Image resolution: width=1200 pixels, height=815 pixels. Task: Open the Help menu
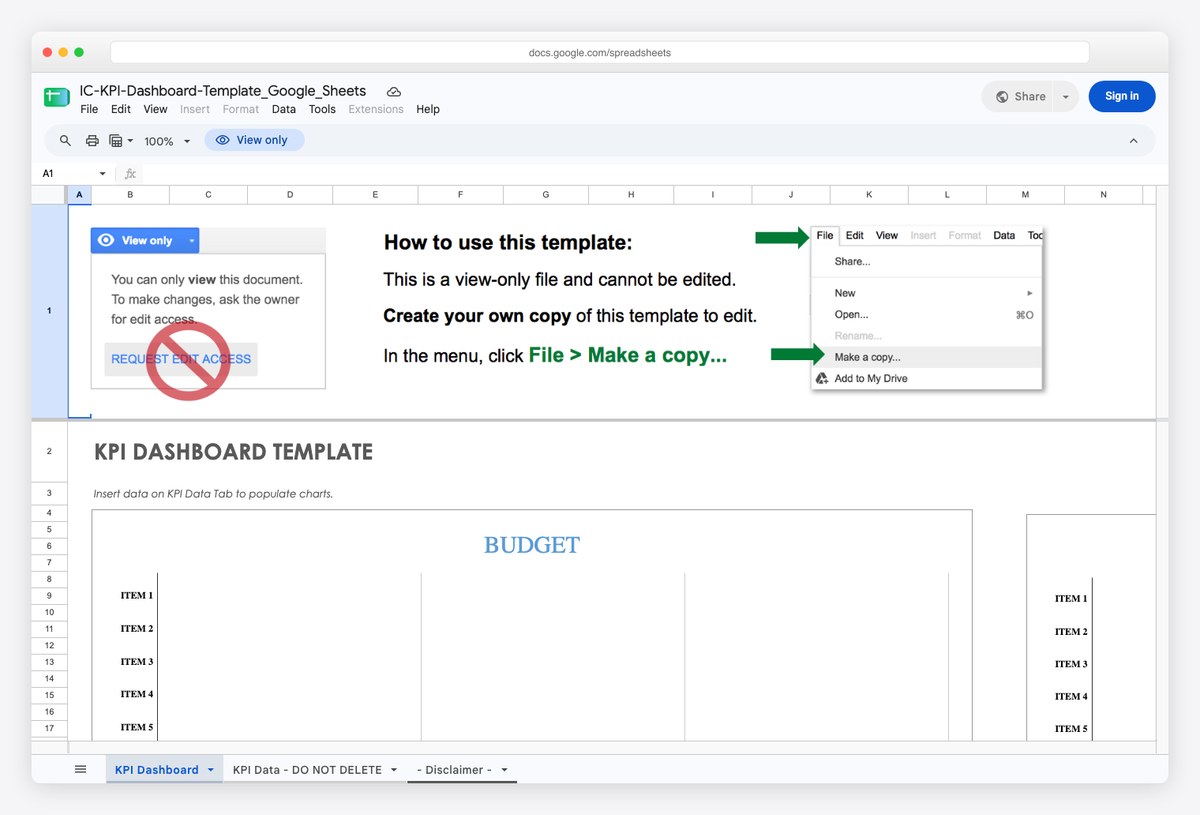pos(428,109)
